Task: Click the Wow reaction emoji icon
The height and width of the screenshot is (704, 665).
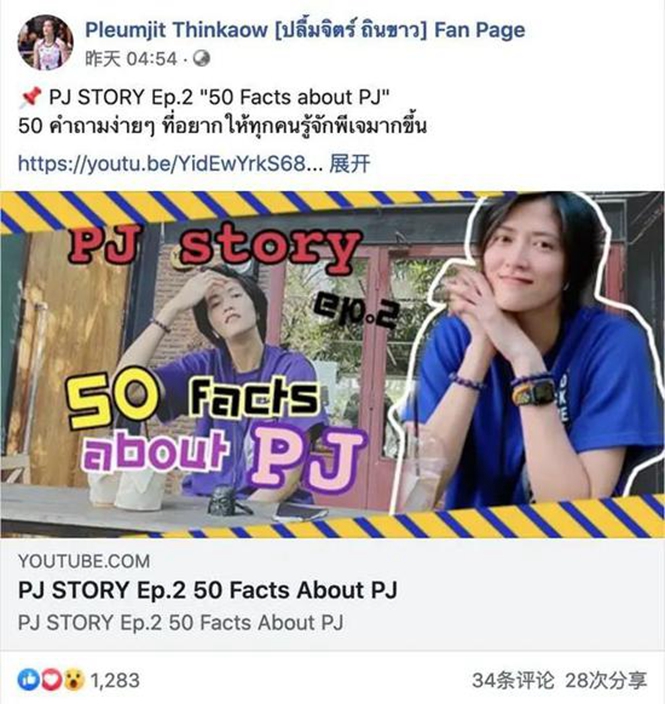Action: [74, 680]
